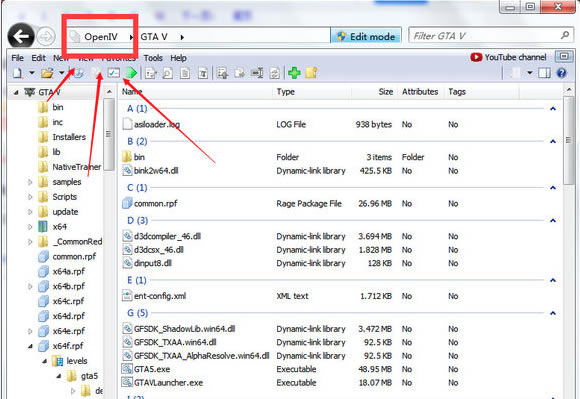Click the rename text-cursor toolbar icon
580x399 pixels.
[257, 73]
